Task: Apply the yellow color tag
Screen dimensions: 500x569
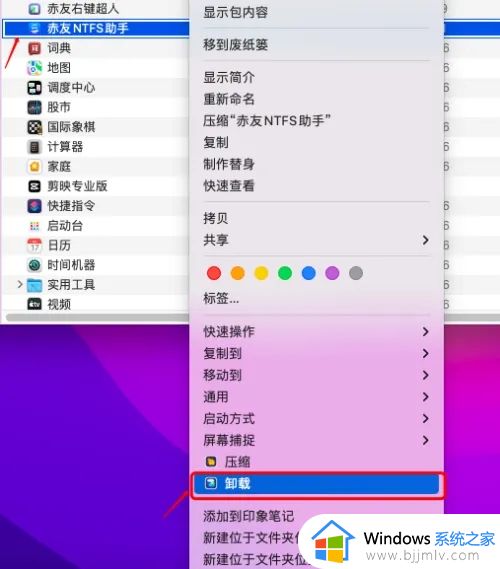Action: click(x=261, y=273)
